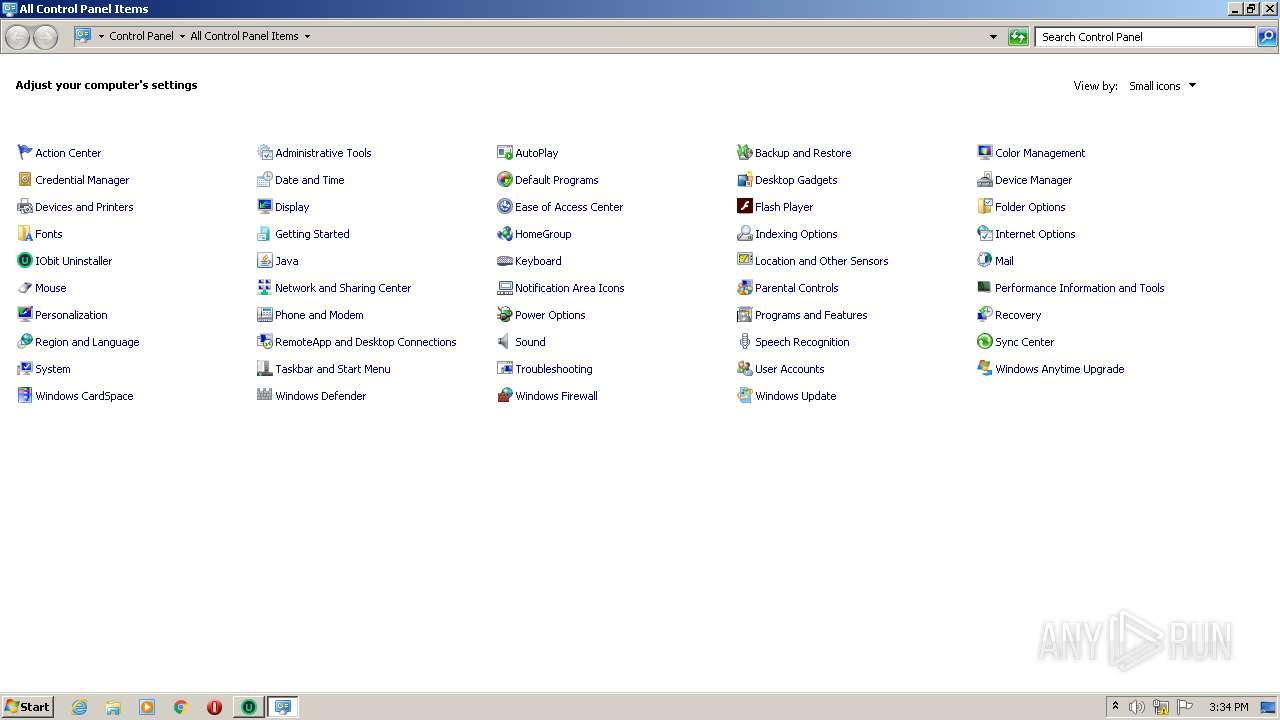Screen dimensions: 1280x720
Task: Open Region and Language link
Action: pos(87,342)
